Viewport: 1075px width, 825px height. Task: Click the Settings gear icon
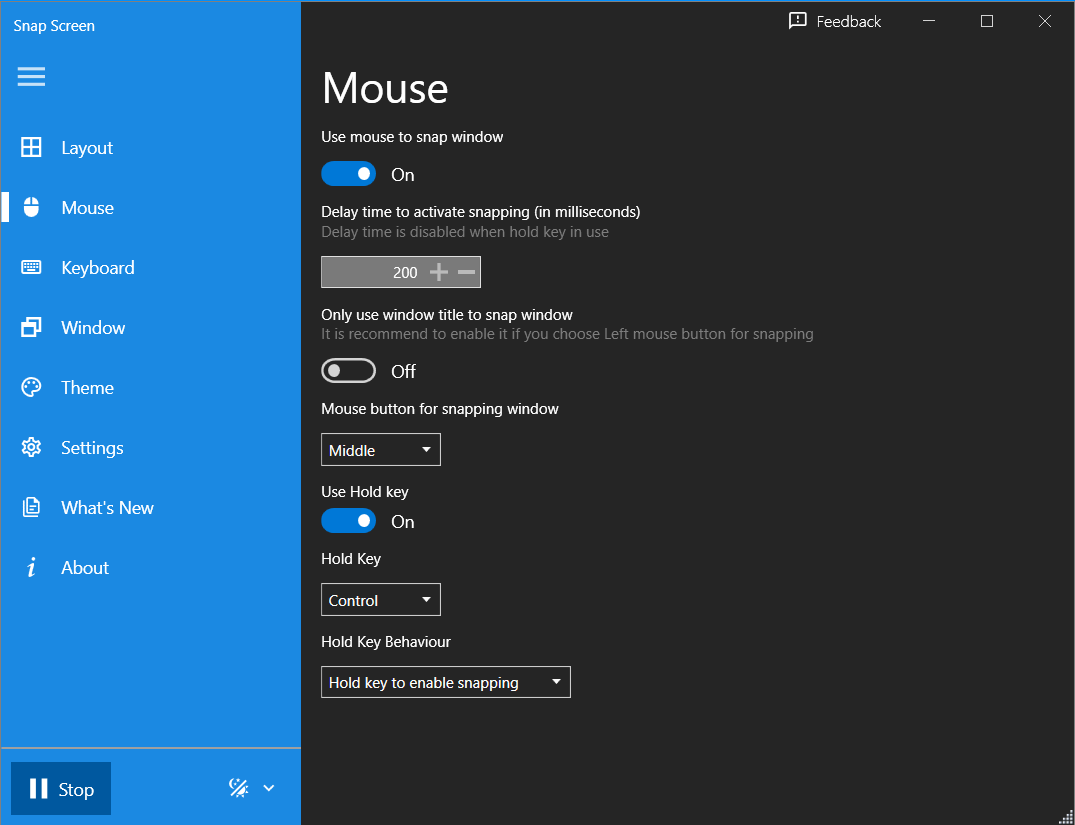pyautogui.click(x=31, y=447)
